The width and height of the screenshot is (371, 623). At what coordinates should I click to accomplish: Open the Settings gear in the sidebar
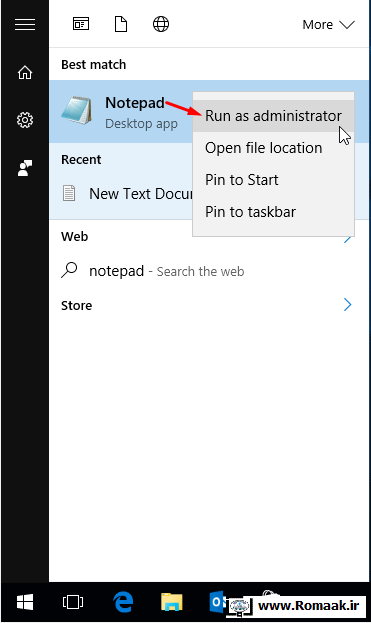click(x=25, y=120)
